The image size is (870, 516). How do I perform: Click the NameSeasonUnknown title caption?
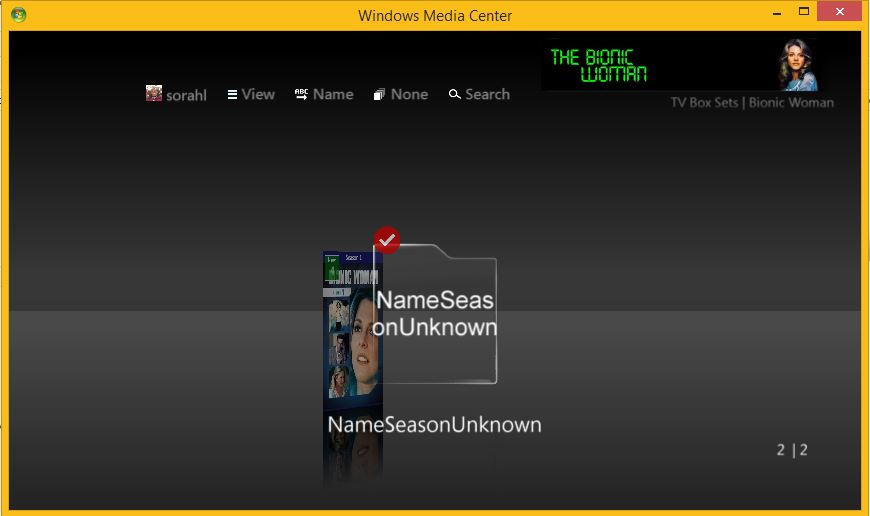[434, 425]
